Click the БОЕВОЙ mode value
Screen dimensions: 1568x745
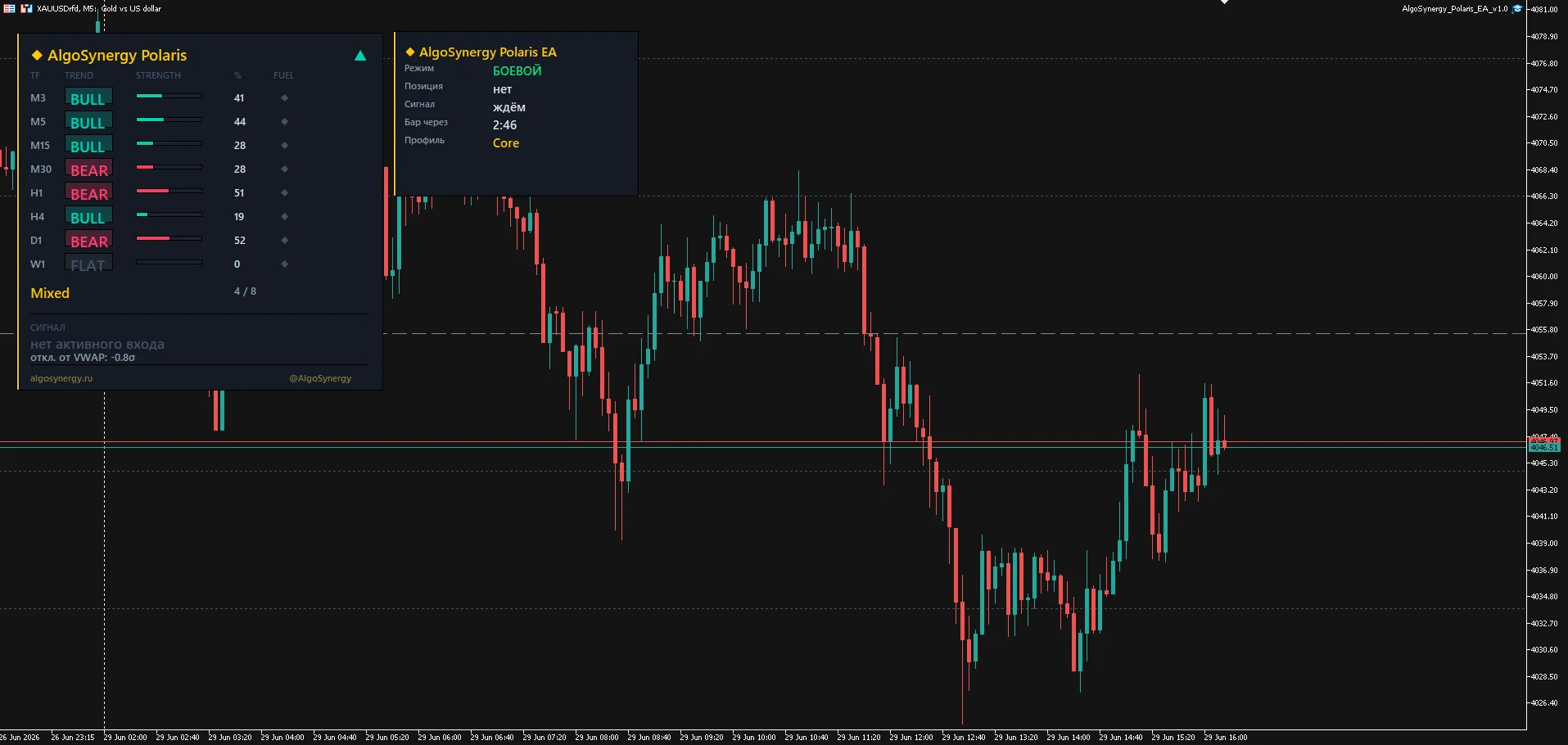pyautogui.click(x=517, y=71)
